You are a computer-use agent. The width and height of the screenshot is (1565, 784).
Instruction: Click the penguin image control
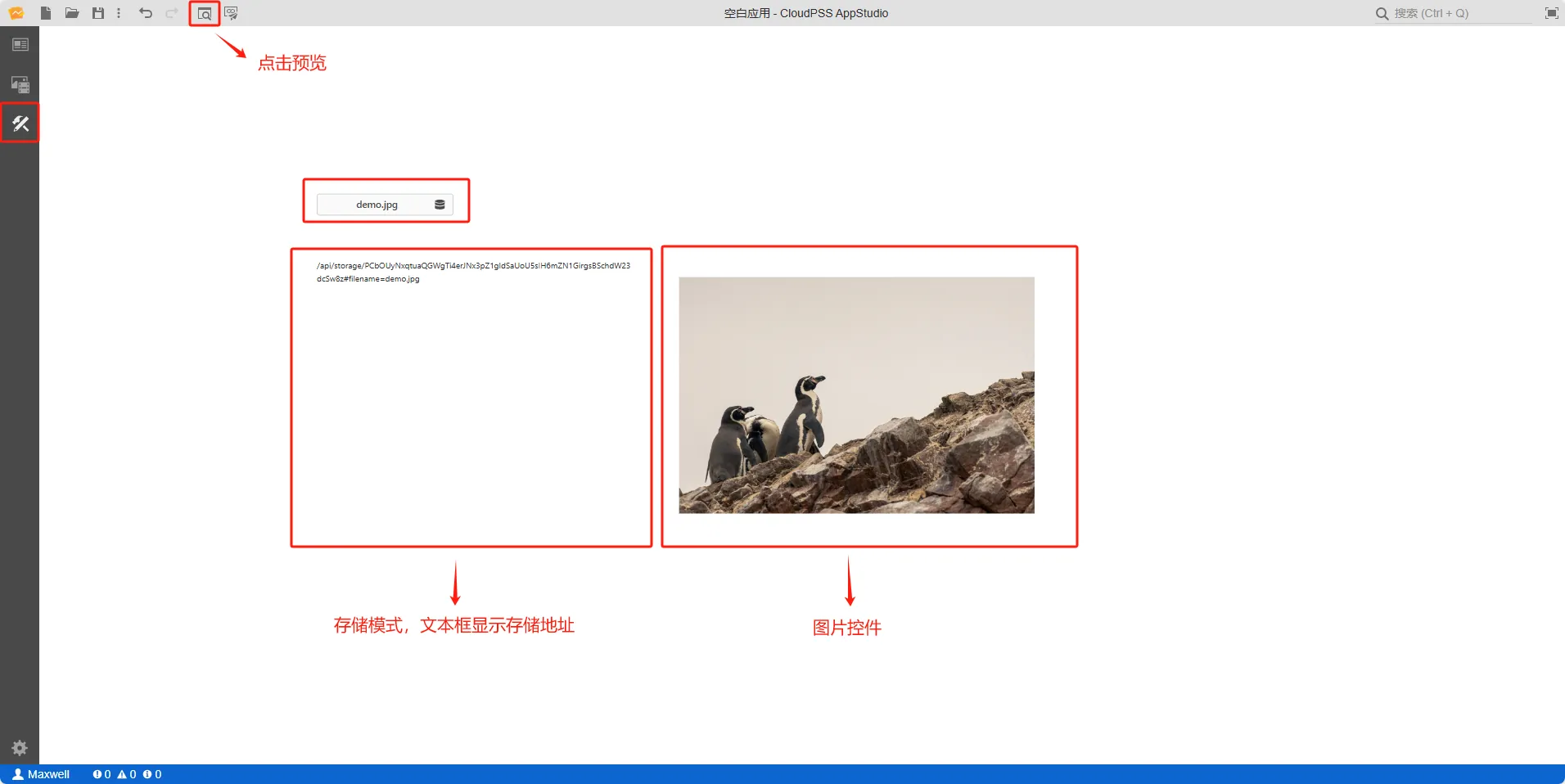tap(856, 395)
